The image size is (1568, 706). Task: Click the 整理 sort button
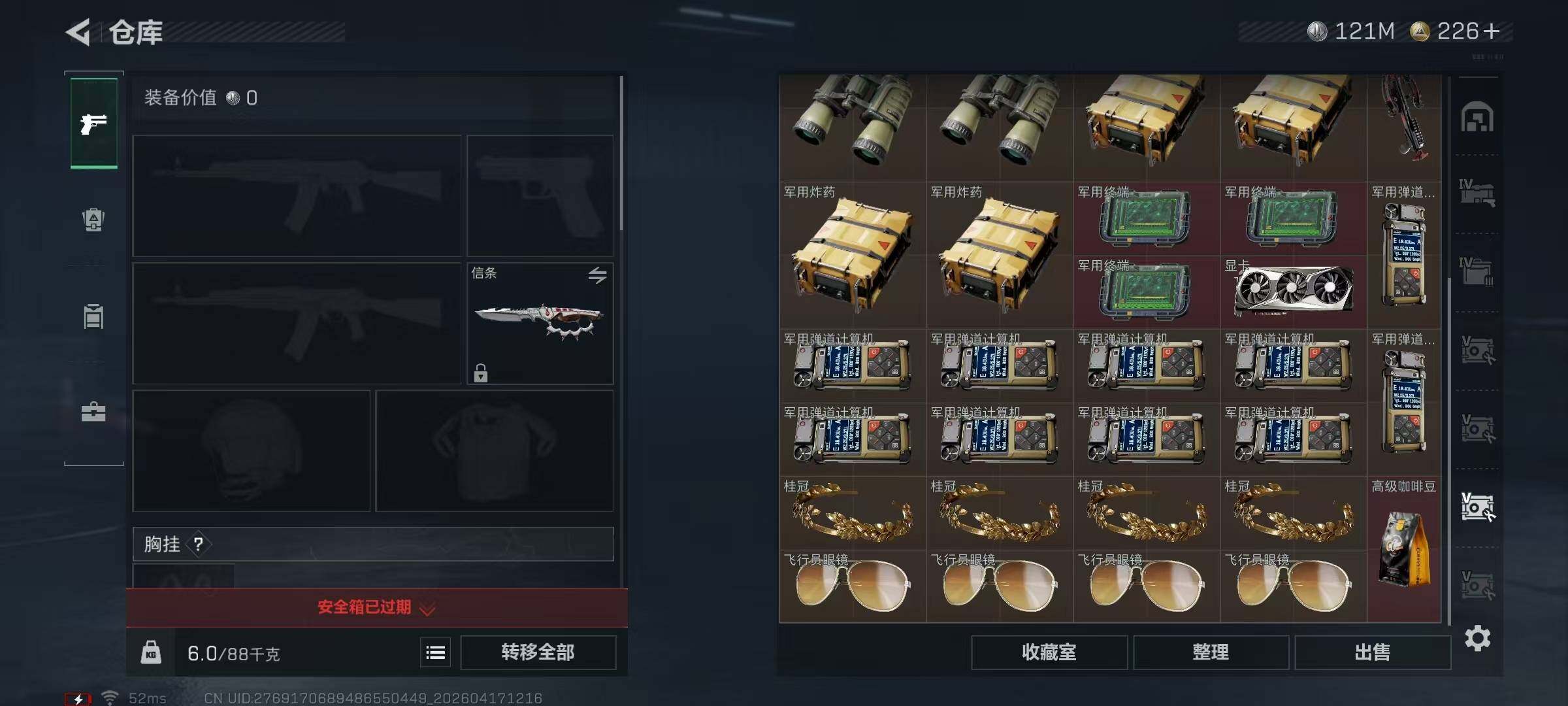(1211, 652)
